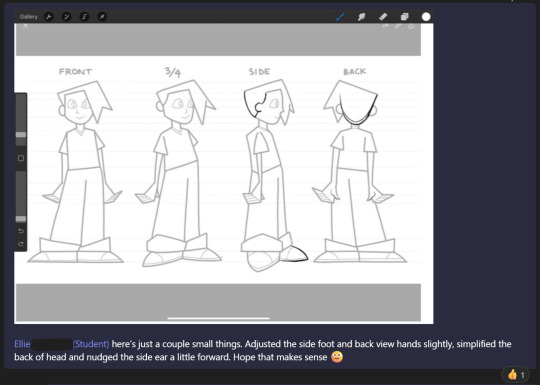Click the undo arrow on sidebar
The image size is (540, 385).
tap(21, 231)
